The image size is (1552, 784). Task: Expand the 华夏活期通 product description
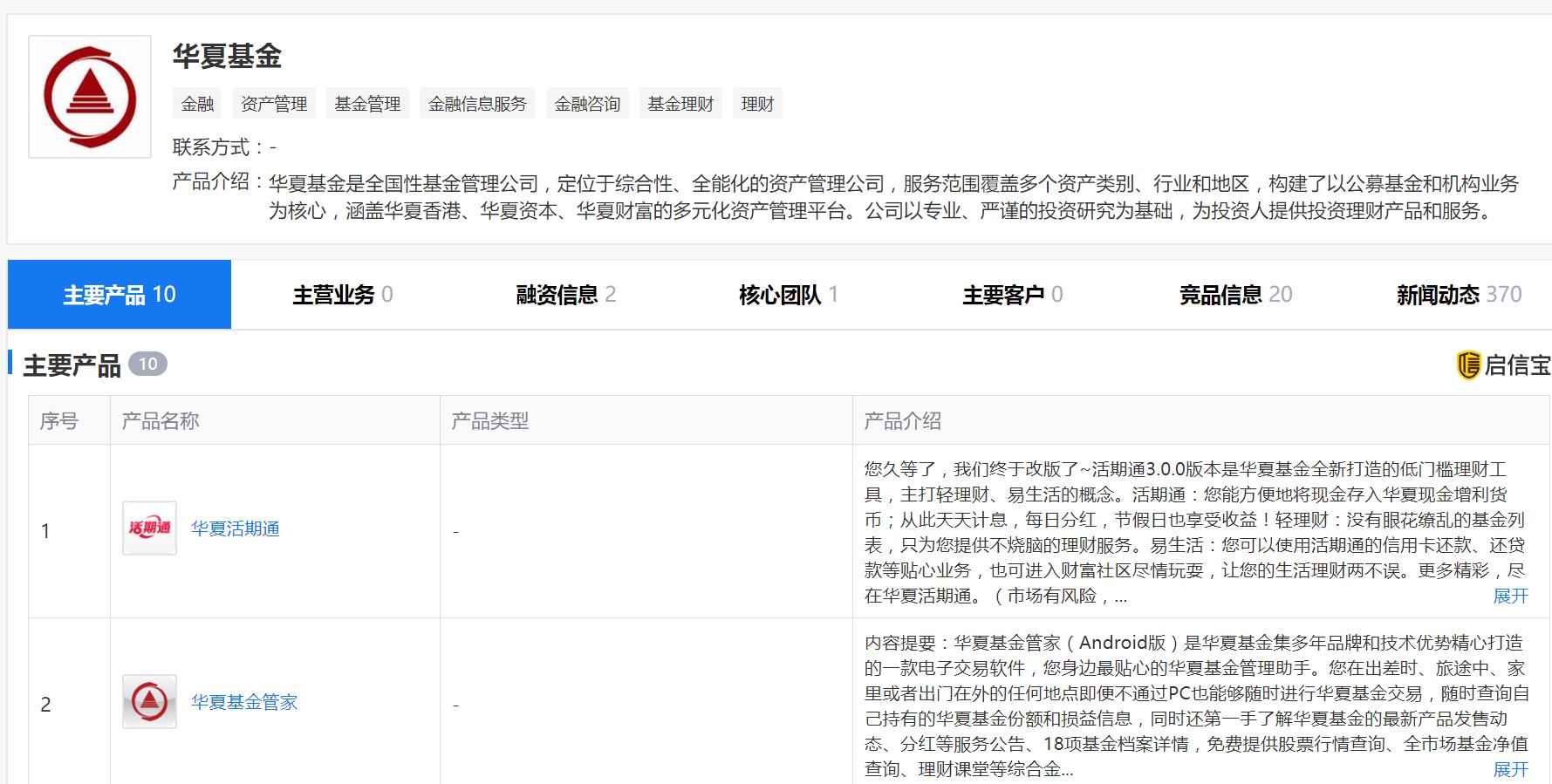(x=1510, y=596)
